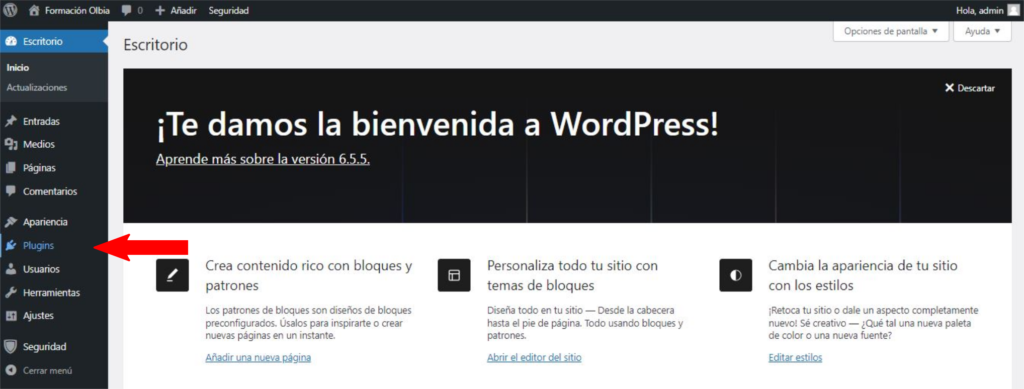Click the Comentarios speech bubble icon
The height and width of the screenshot is (389, 1024).
tap(10, 191)
